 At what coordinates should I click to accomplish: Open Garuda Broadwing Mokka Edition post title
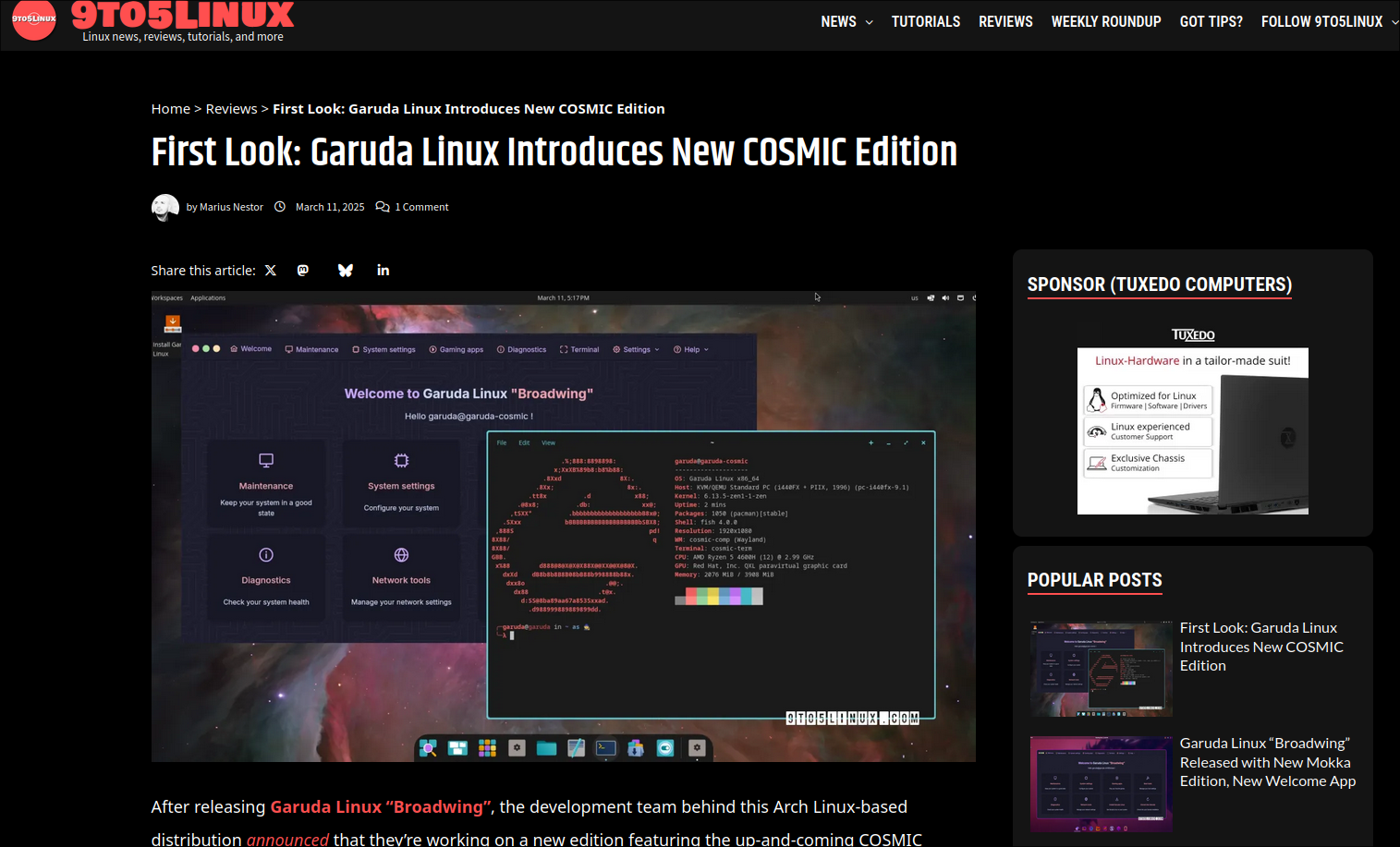click(1268, 762)
